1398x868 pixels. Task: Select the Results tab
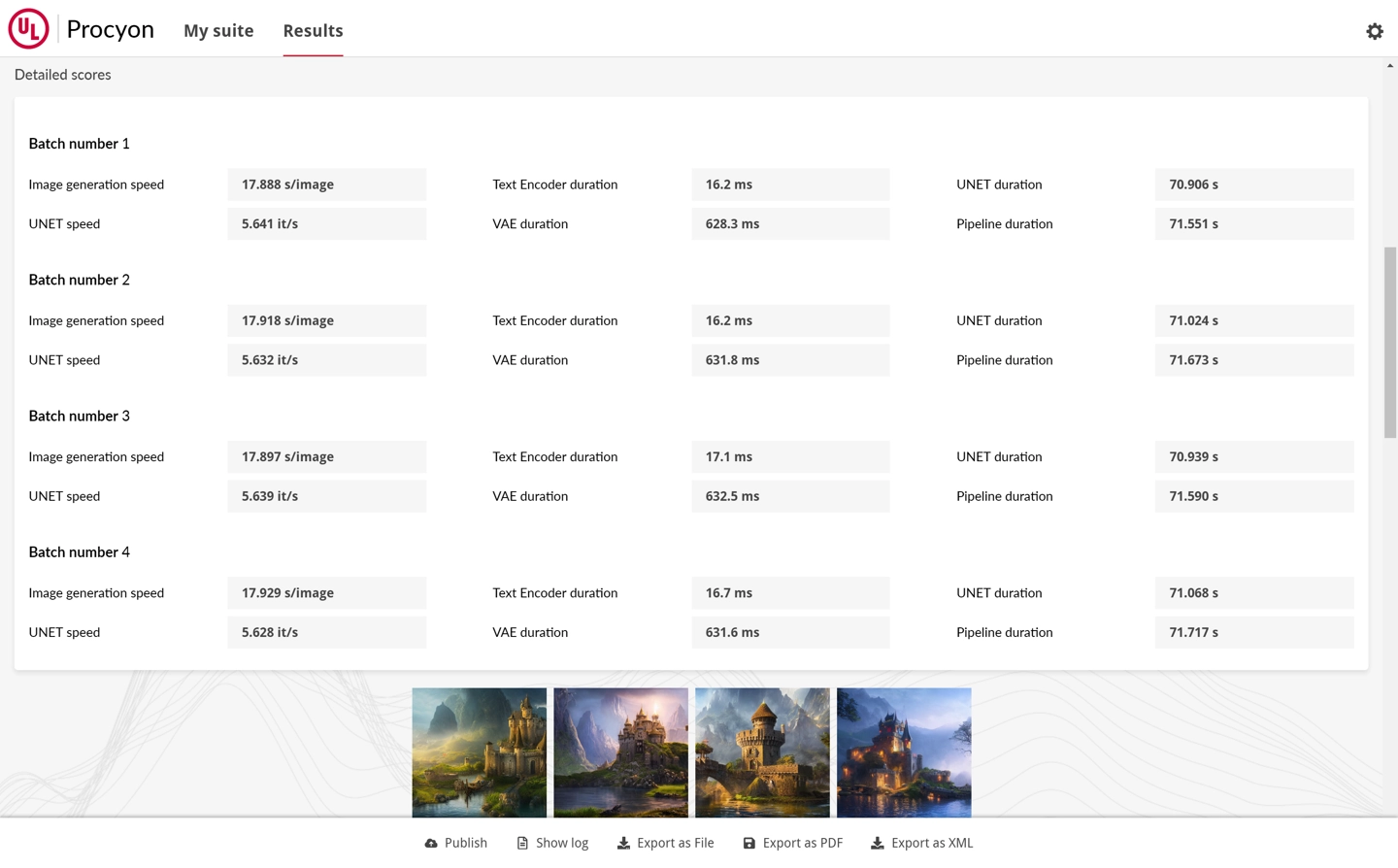pyautogui.click(x=313, y=31)
